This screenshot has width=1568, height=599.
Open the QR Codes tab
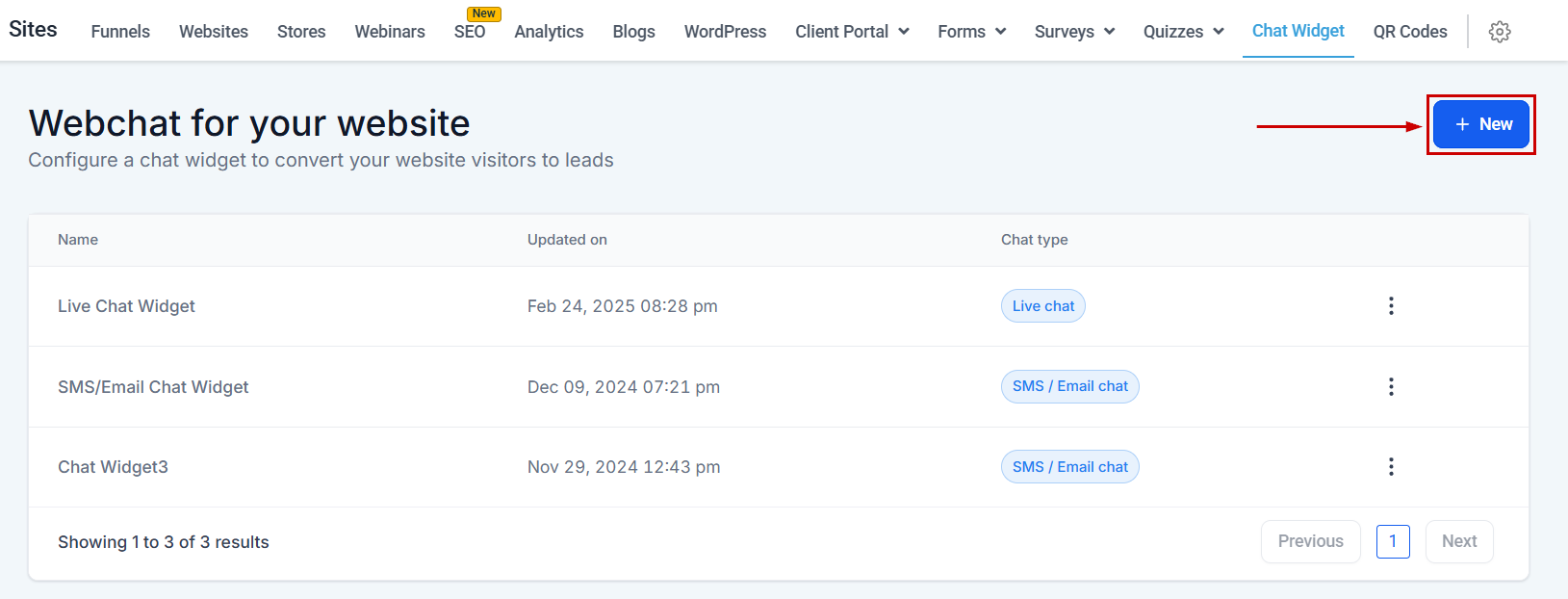1409,32
